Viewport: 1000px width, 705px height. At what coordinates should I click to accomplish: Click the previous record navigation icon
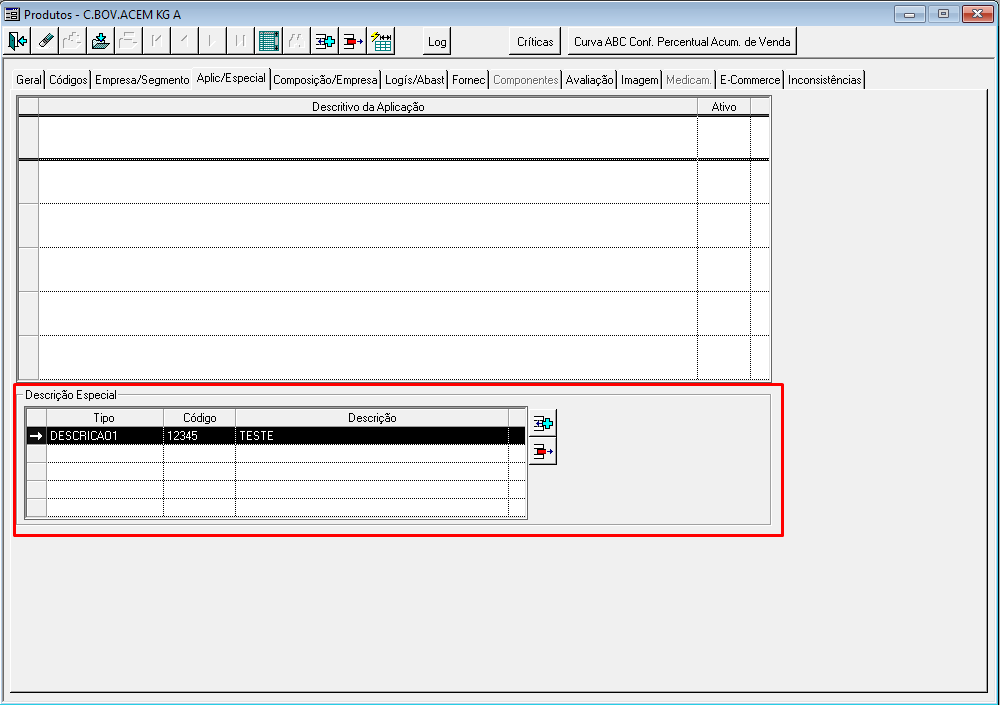click(184, 41)
